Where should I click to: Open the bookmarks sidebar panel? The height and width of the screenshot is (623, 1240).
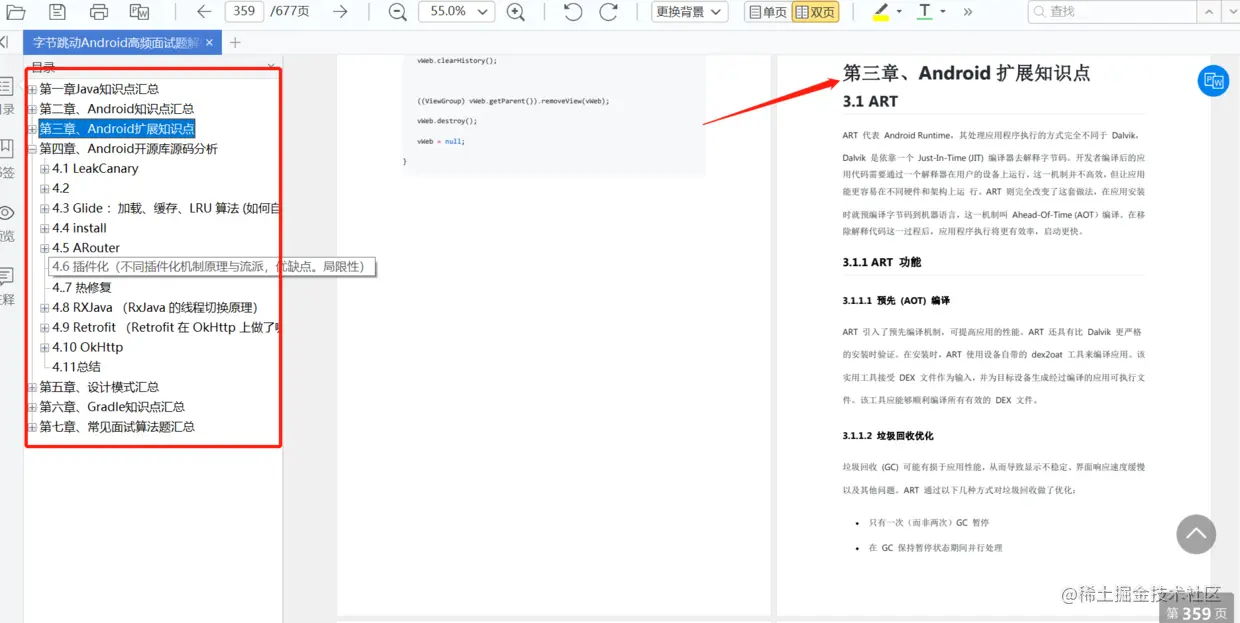[x=7, y=159]
